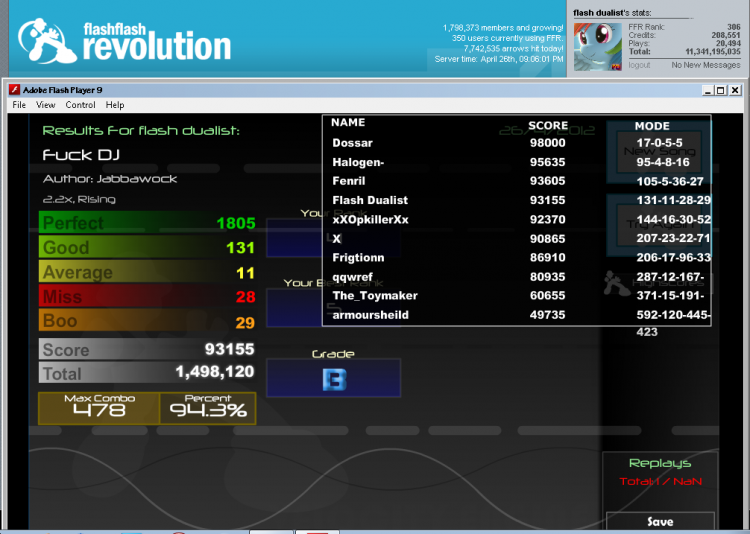The height and width of the screenshot is (534, 750).
Task: Open the Help menu
Action: [x=115, y=105]
